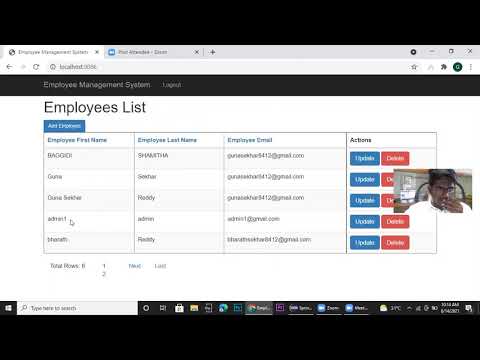Click the Logout link
Screen dimensions: 480x360
pos(172,85)
